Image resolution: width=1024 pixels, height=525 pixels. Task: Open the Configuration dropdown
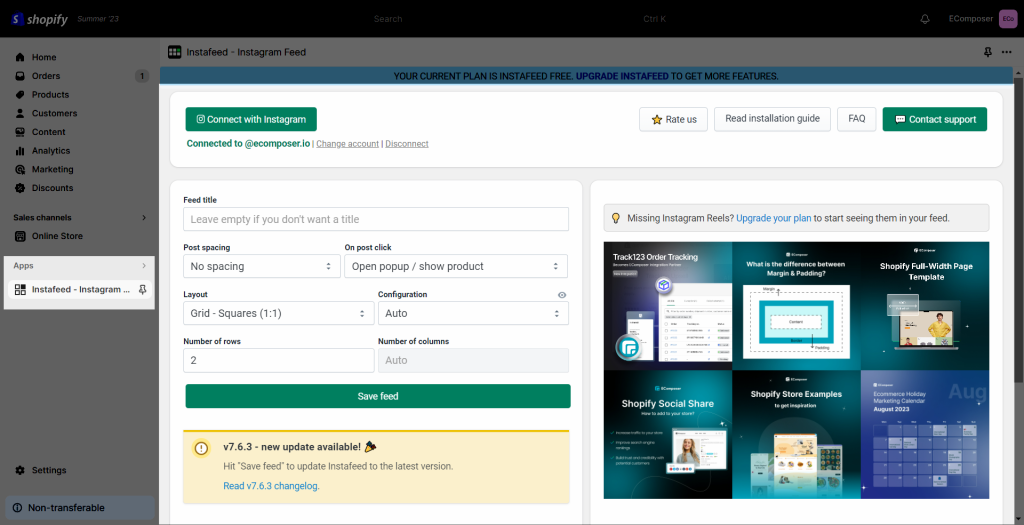[473, 313]
